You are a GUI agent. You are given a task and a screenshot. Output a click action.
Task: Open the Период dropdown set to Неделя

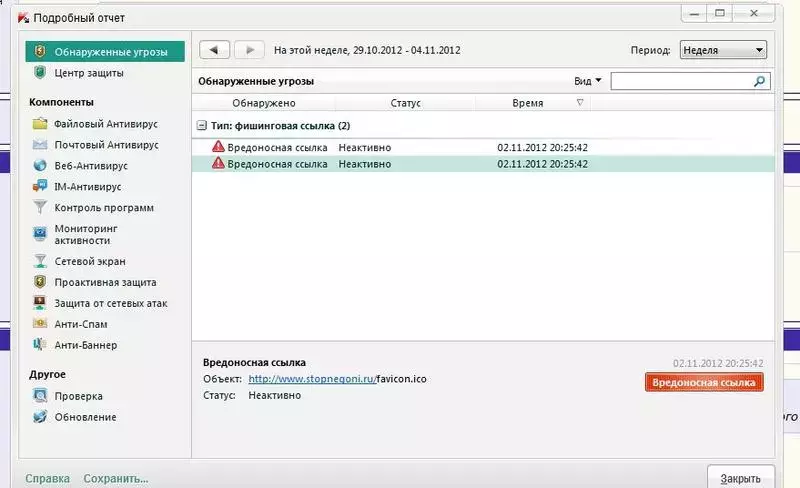[723, 50]
